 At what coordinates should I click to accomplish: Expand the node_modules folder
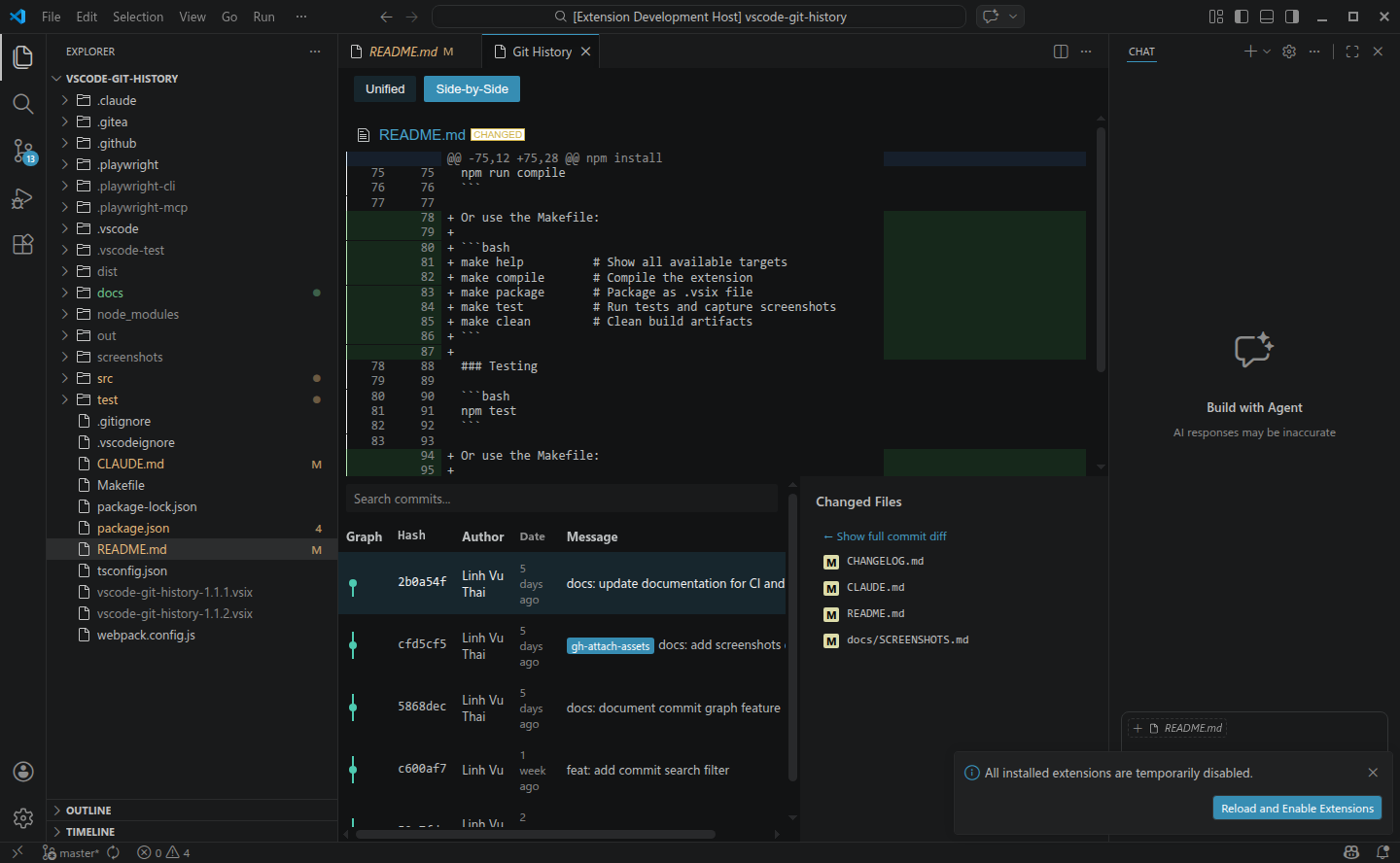[x=192, y=314]
